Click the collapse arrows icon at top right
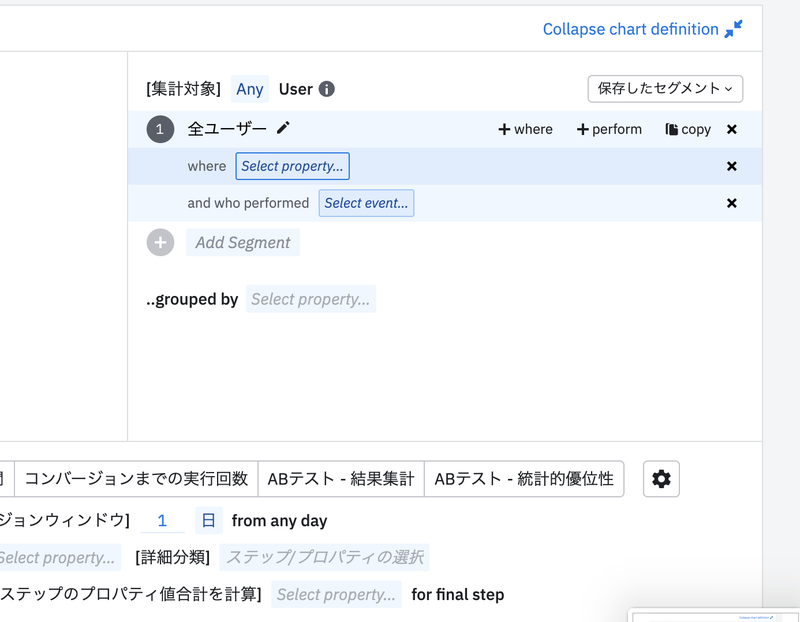This screenshot has width=800, height=622. pos(734,29)
